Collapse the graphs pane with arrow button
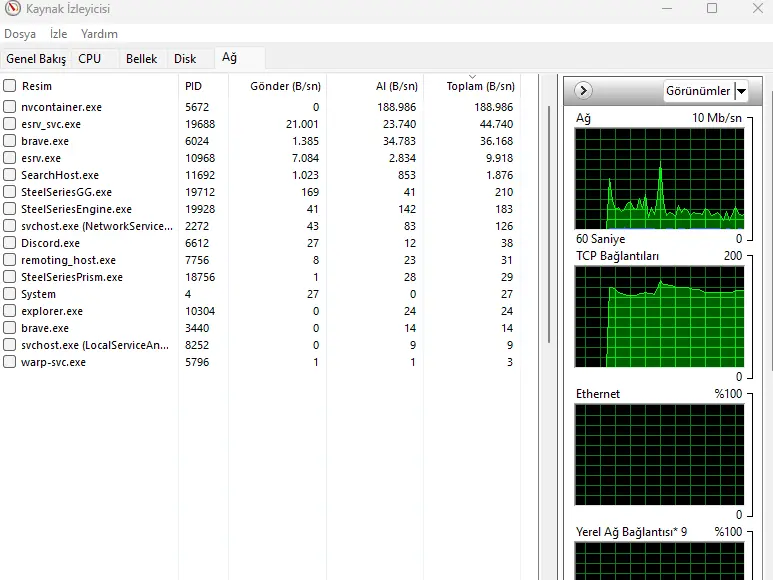773x580 pixels. coord(583,91)
